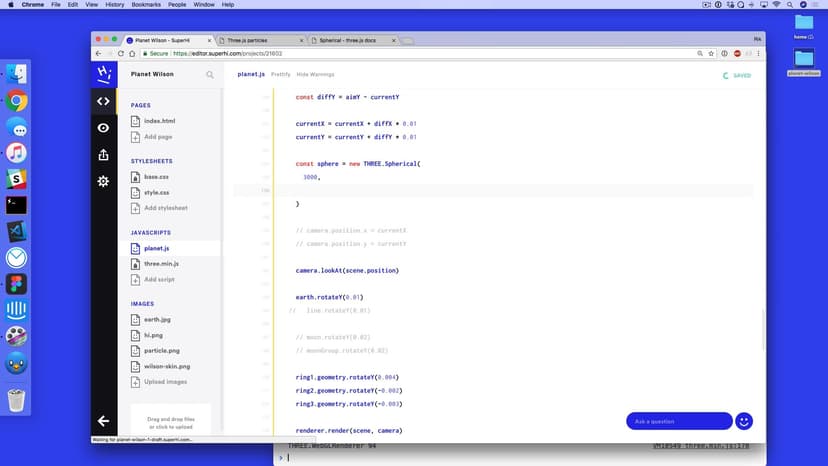
Task: Open earth.jpg from the Images list
Action: 157,319
